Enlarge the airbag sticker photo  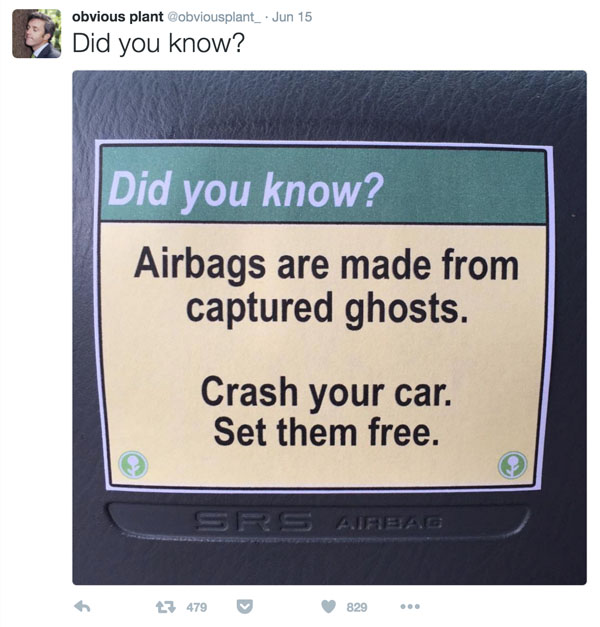click(x=329, y=327)
